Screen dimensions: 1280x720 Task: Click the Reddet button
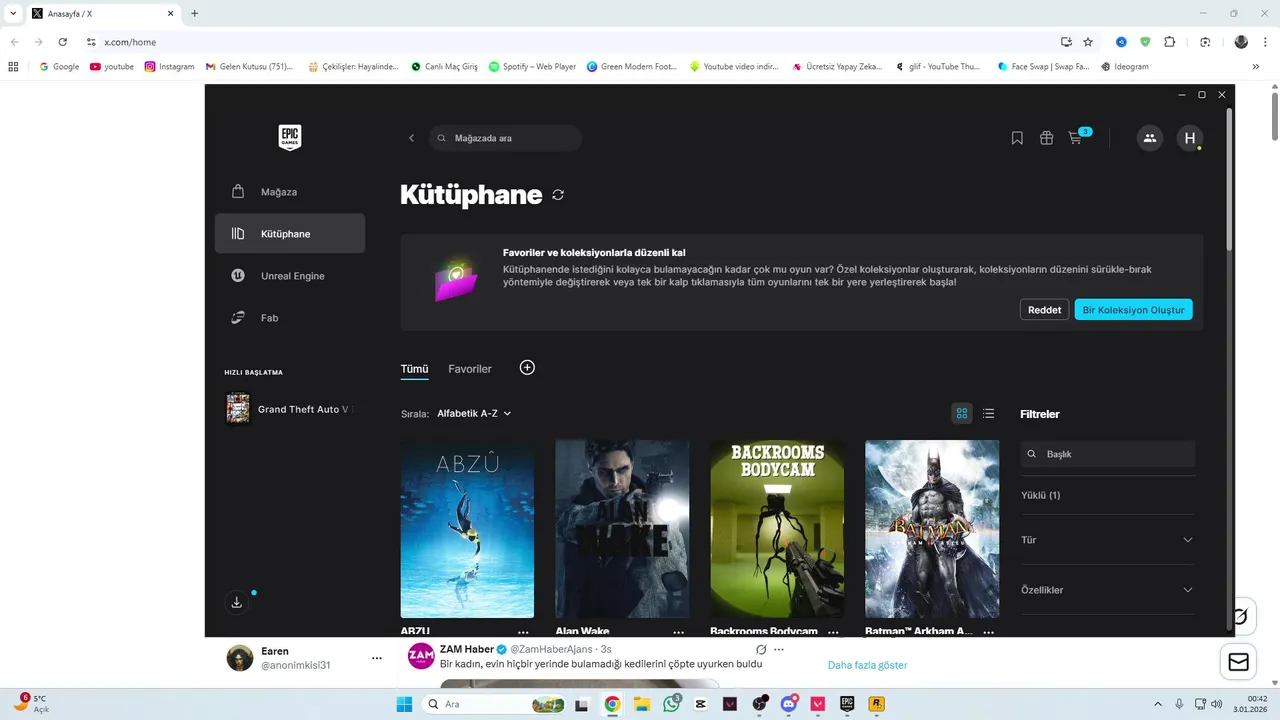(x=1044, y=310)
